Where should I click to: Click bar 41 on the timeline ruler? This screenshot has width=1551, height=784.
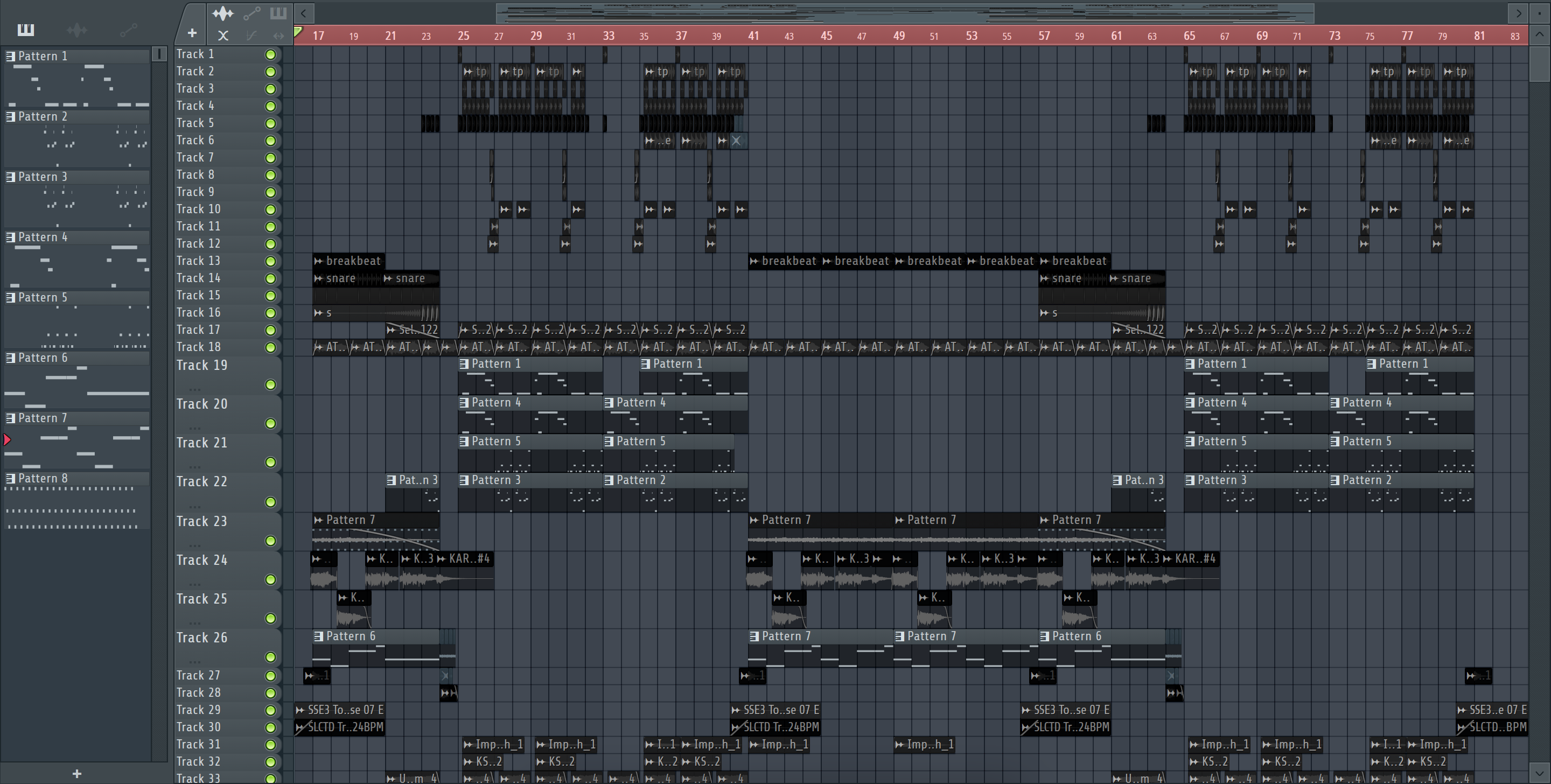tap(753, 36)
